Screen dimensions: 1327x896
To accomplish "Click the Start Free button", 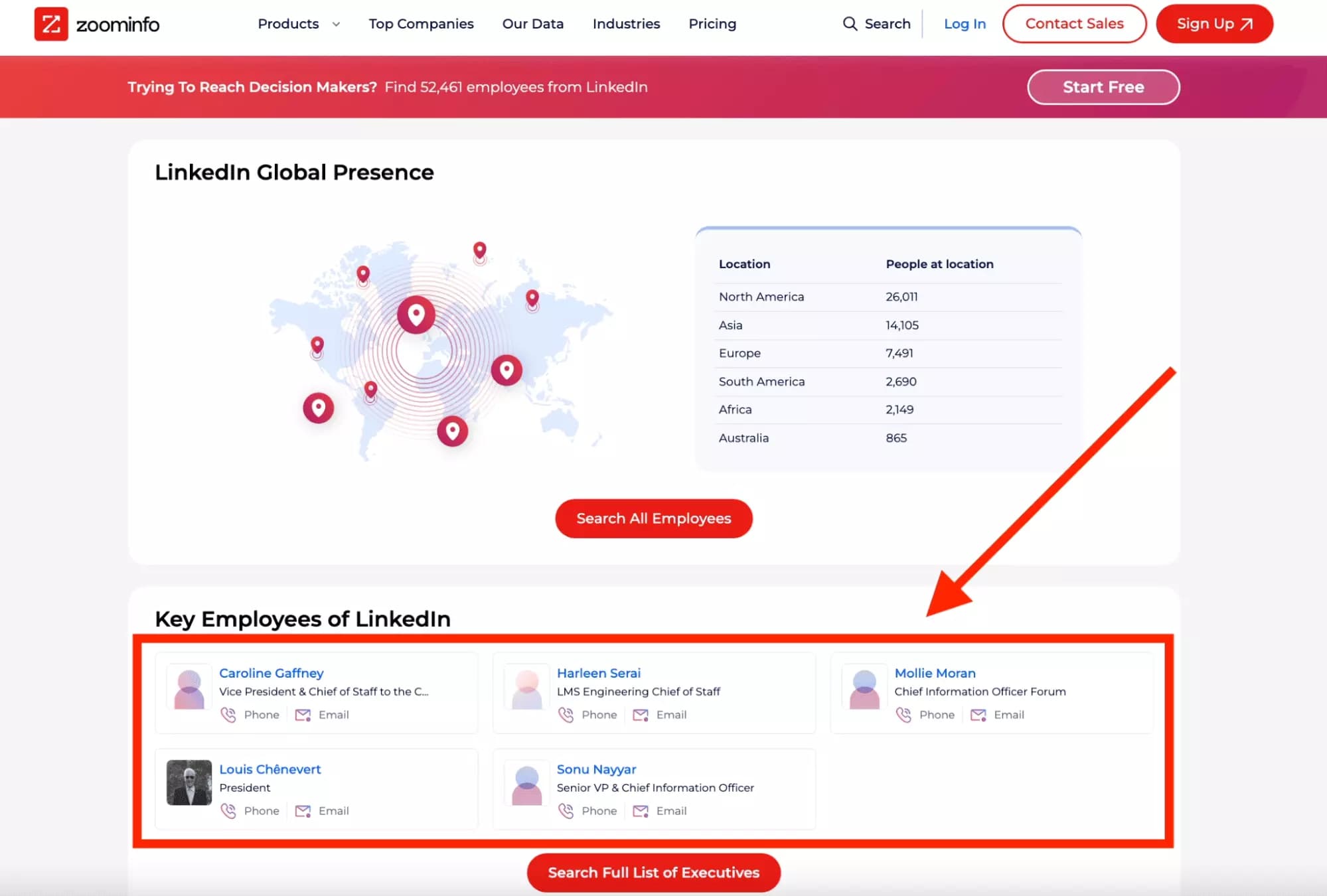I will pos(1103,87).
